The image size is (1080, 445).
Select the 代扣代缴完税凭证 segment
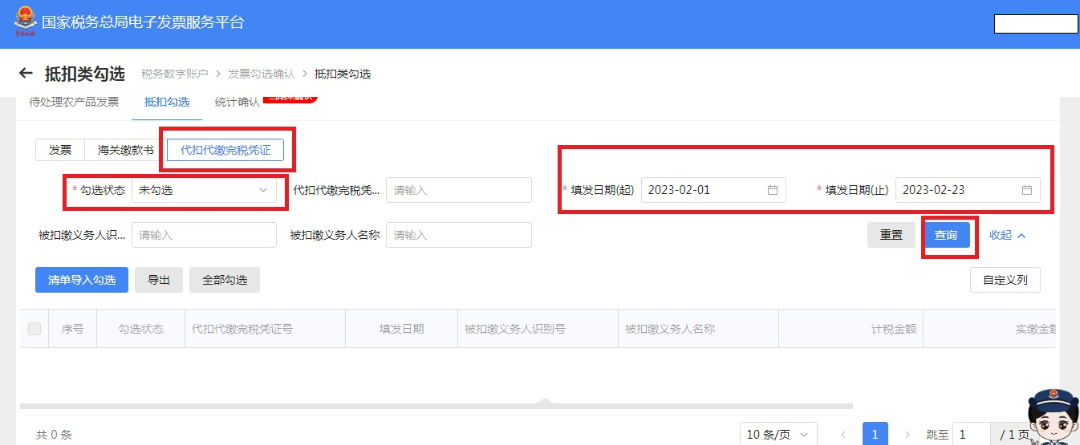point(225,150)
